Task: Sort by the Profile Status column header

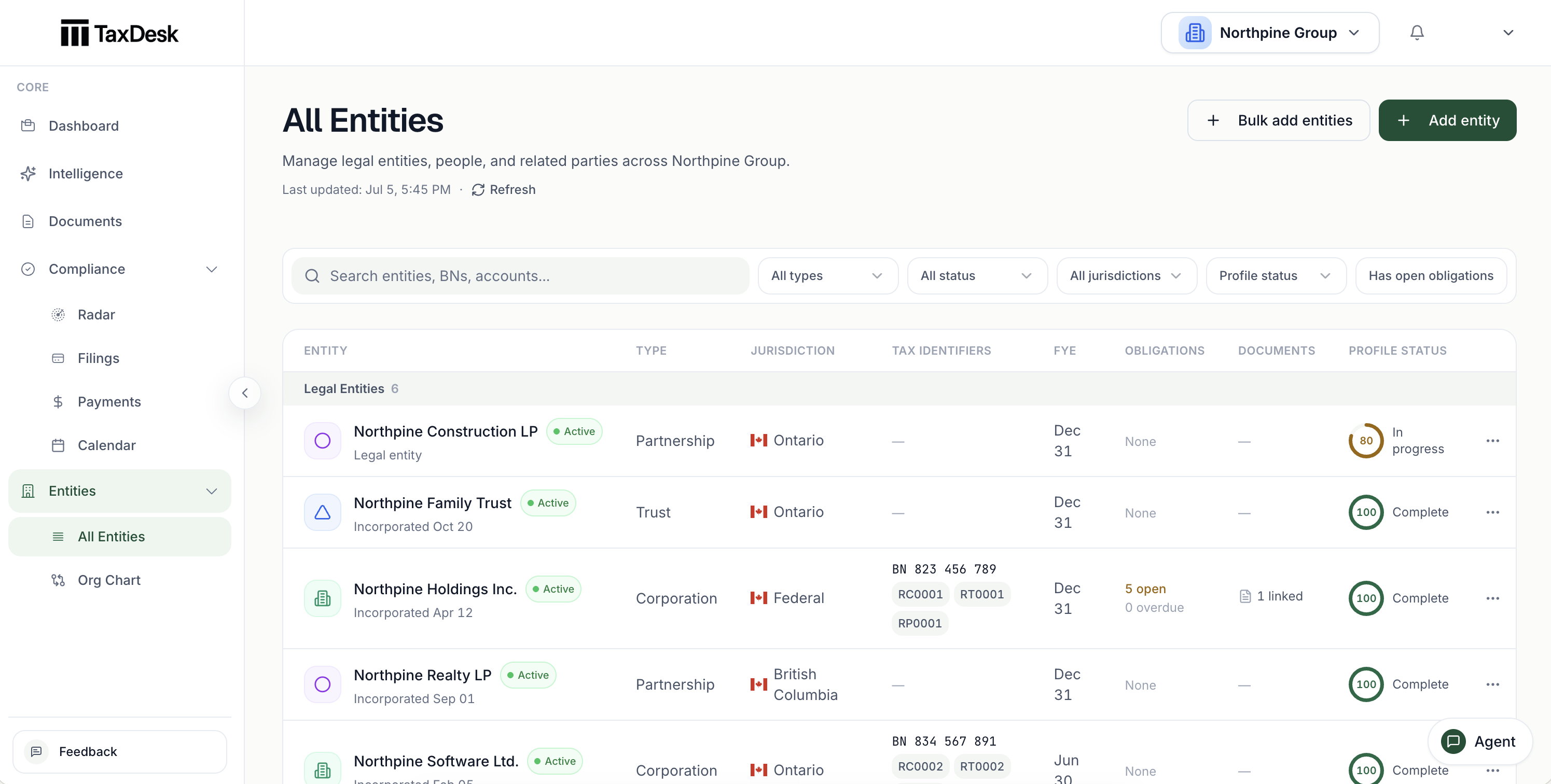Action: point(1397,351)
